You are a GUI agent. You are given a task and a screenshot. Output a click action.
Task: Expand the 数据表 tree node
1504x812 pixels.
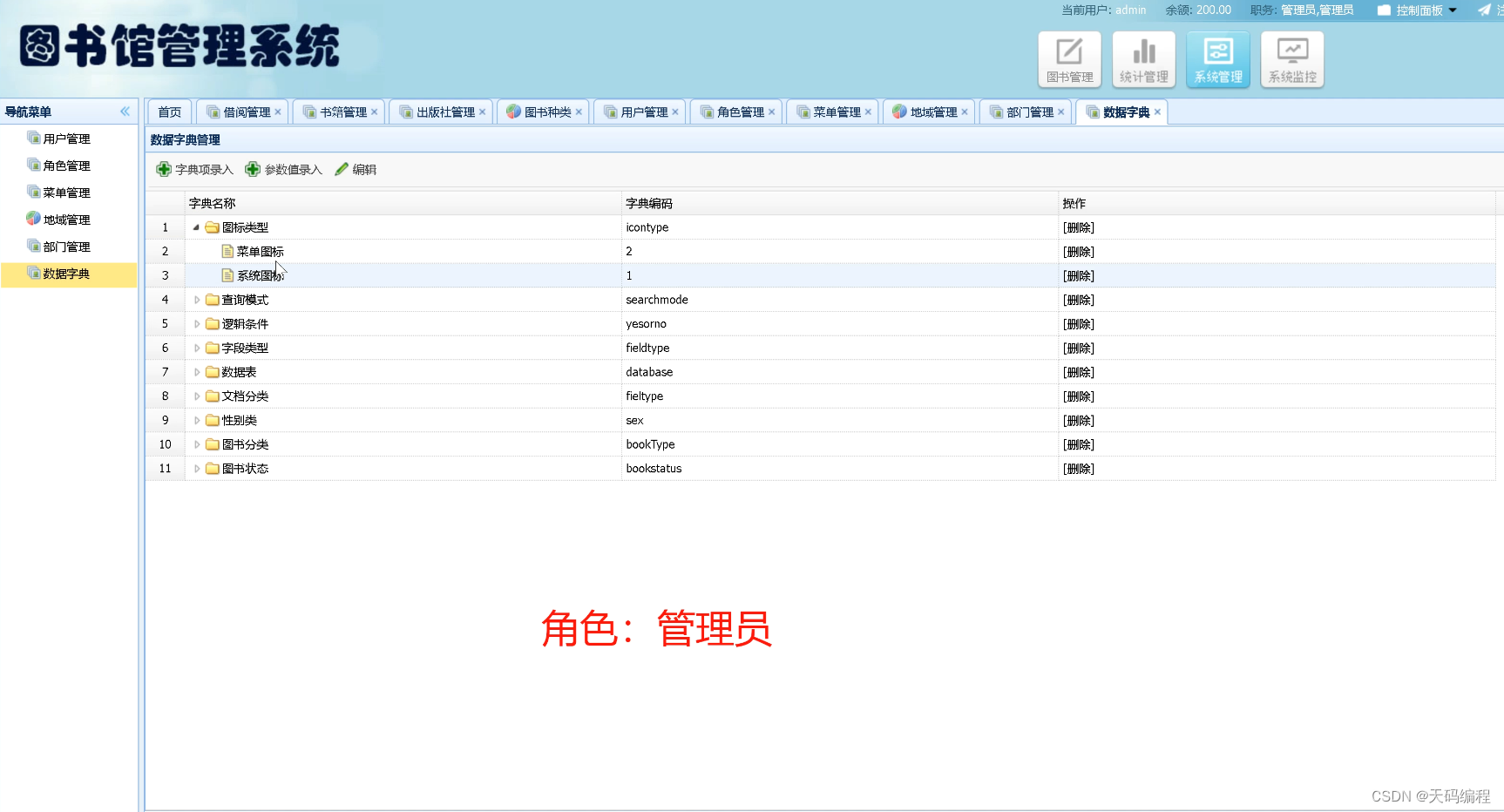tap(197, 372)
